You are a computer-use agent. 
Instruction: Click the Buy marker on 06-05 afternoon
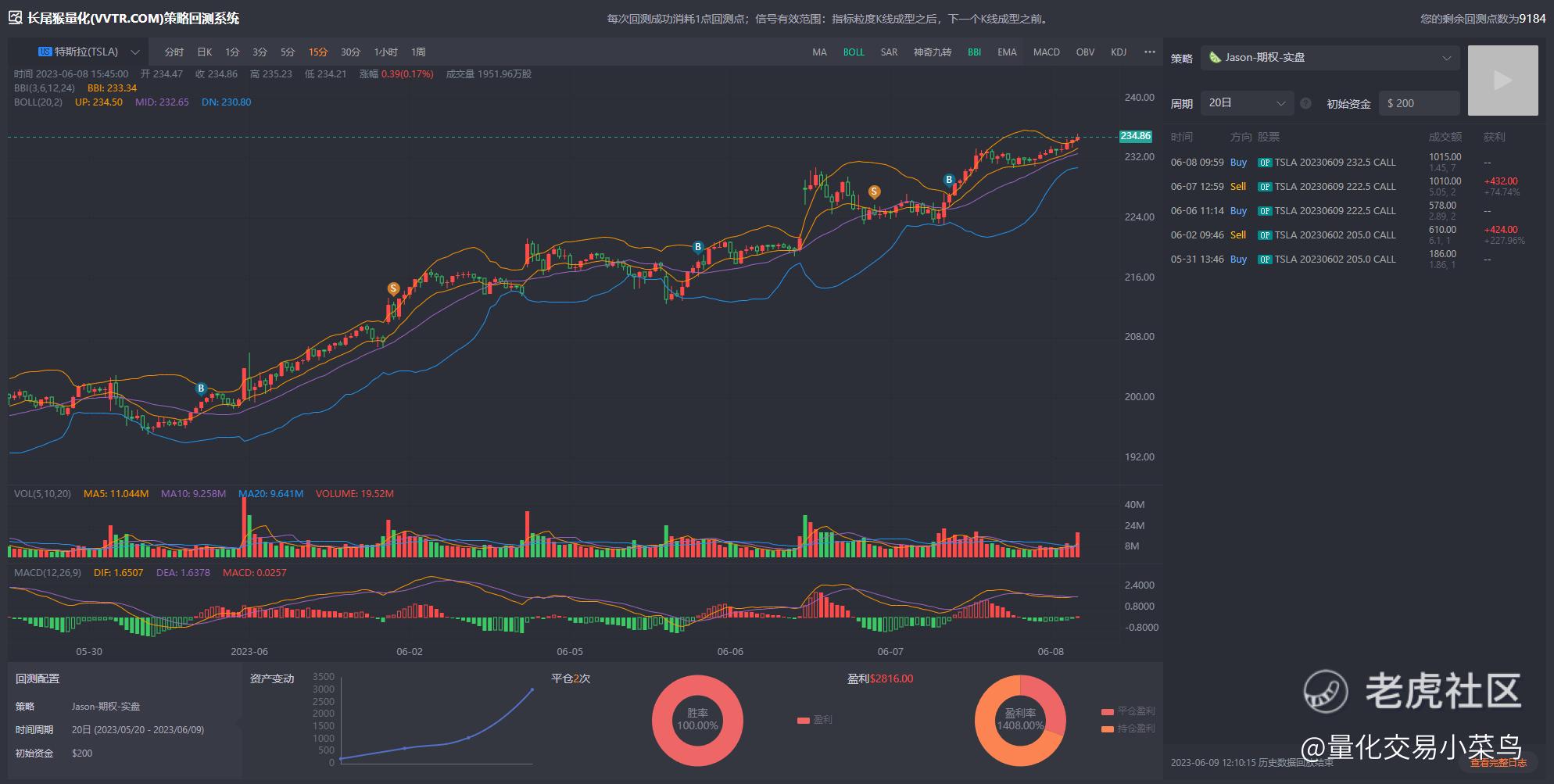698,247
